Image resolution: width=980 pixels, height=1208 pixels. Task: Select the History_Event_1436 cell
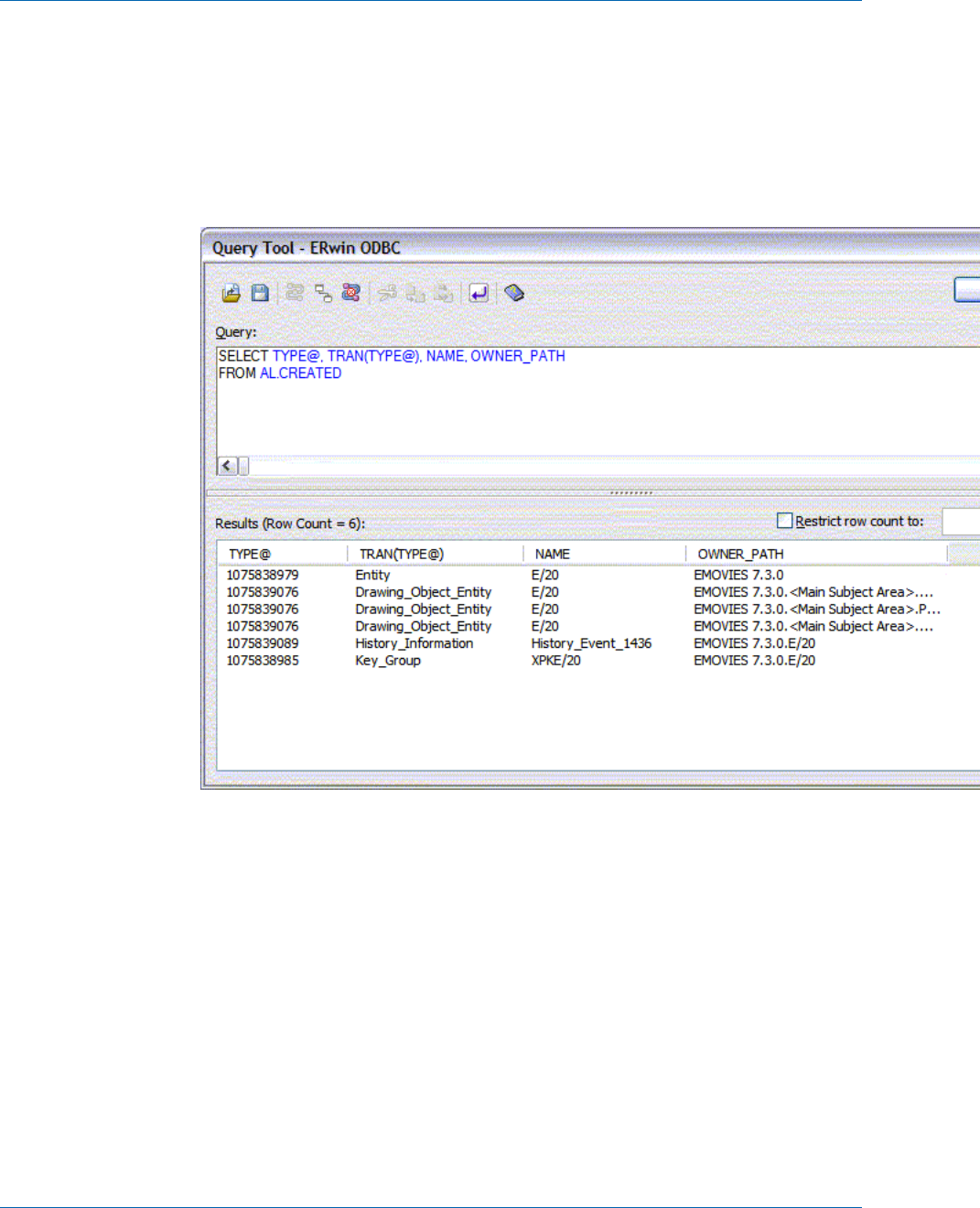(591, 643)
